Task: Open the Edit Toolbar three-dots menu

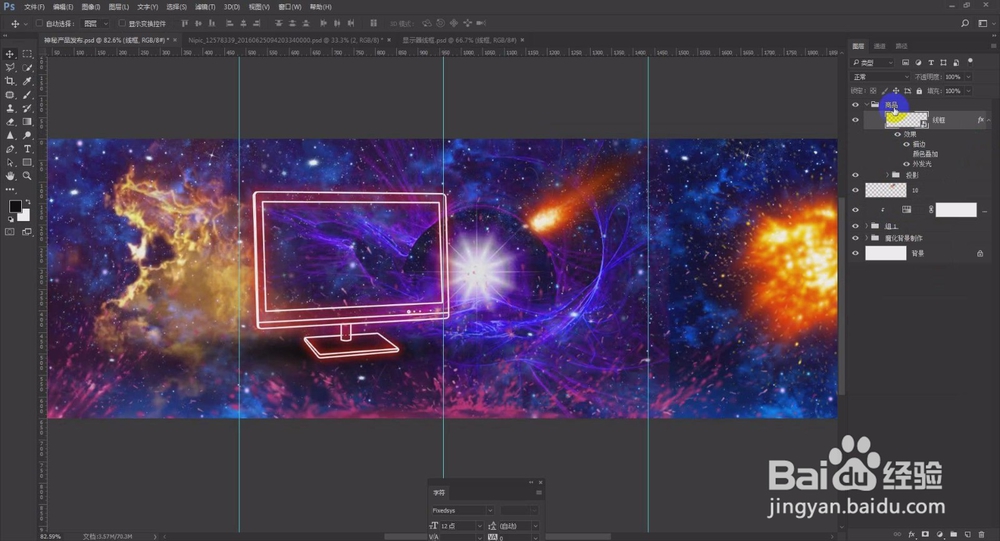Action: click(10, 189)
